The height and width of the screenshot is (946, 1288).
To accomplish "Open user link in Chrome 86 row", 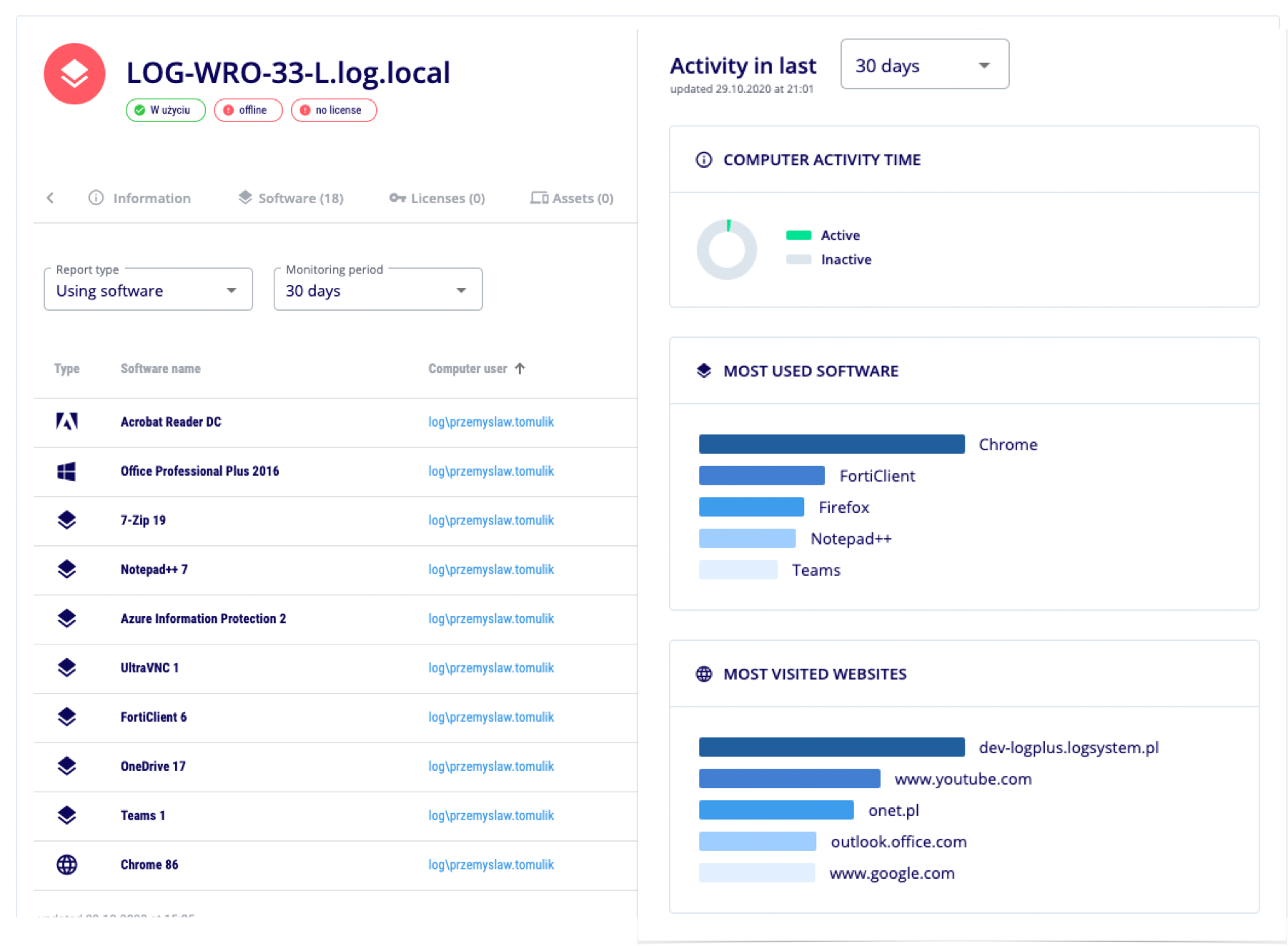I will coord(491,865).
